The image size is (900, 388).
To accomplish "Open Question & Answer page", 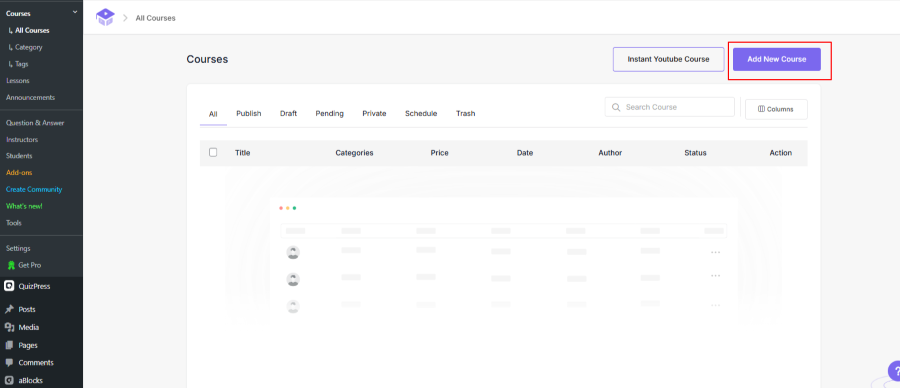I will tap(35, 123).
